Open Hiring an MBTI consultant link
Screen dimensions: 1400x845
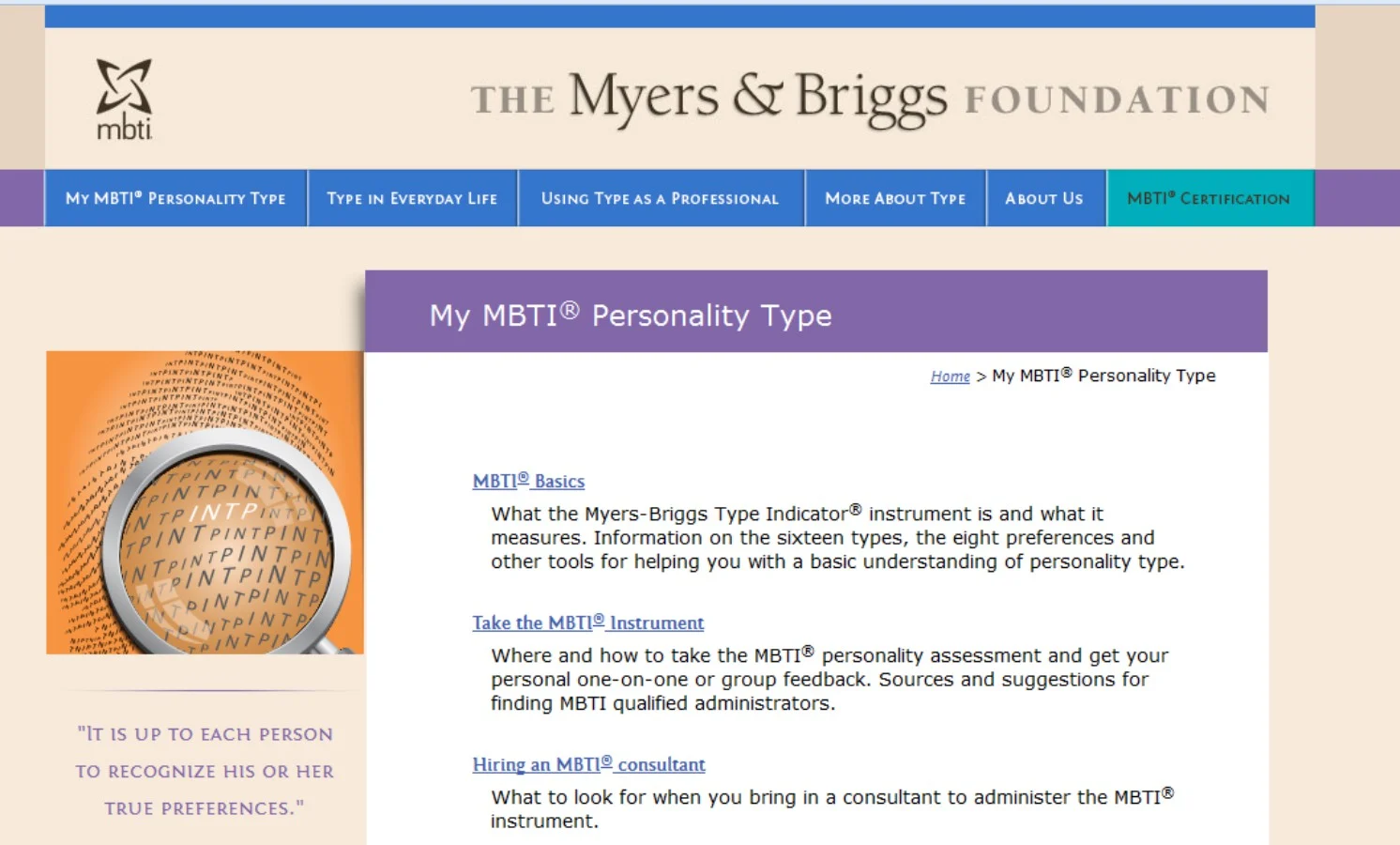[588, 764]
